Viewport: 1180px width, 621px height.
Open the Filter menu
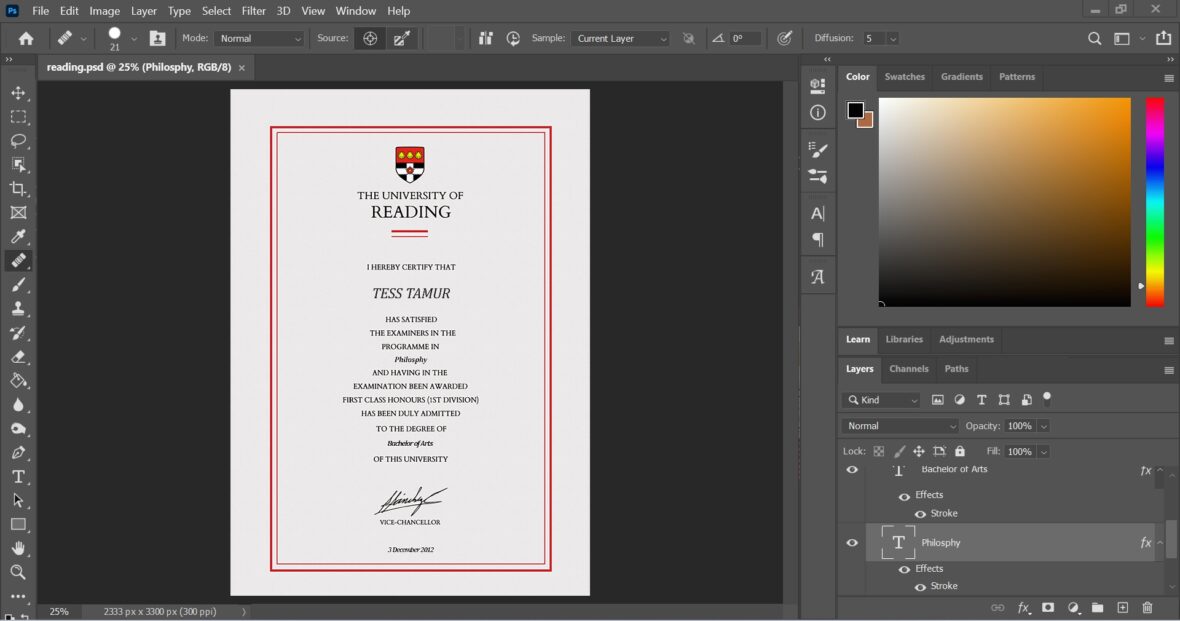click(253, 11)
